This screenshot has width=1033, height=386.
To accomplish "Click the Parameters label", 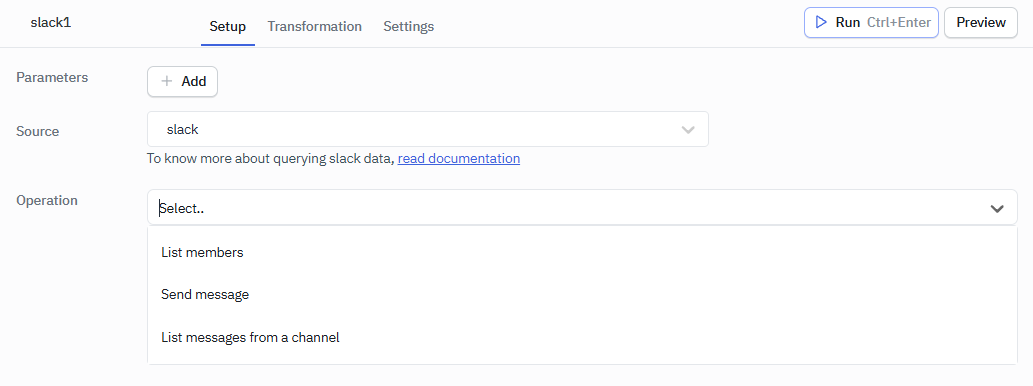I will [52, 77].
